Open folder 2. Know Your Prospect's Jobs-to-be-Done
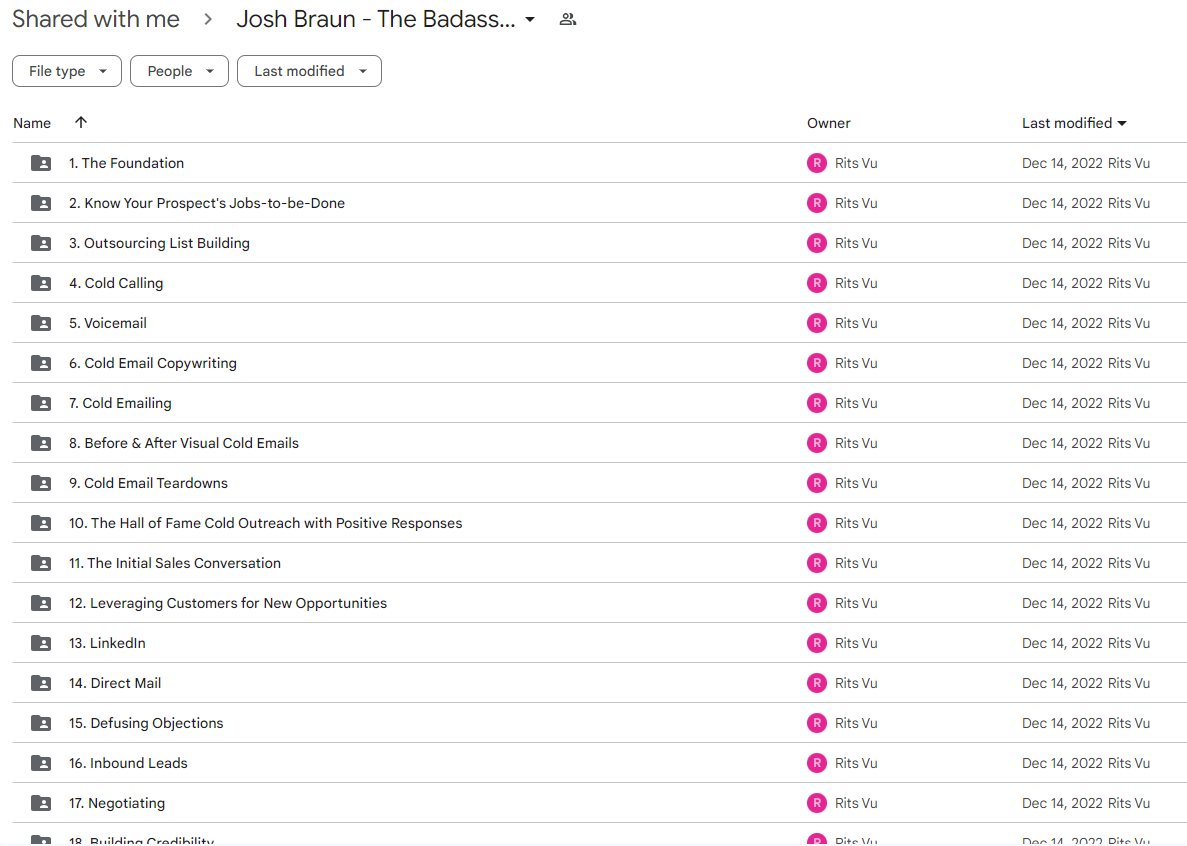1187x846 pixels. pyautogui.click(x=207, y=203)
